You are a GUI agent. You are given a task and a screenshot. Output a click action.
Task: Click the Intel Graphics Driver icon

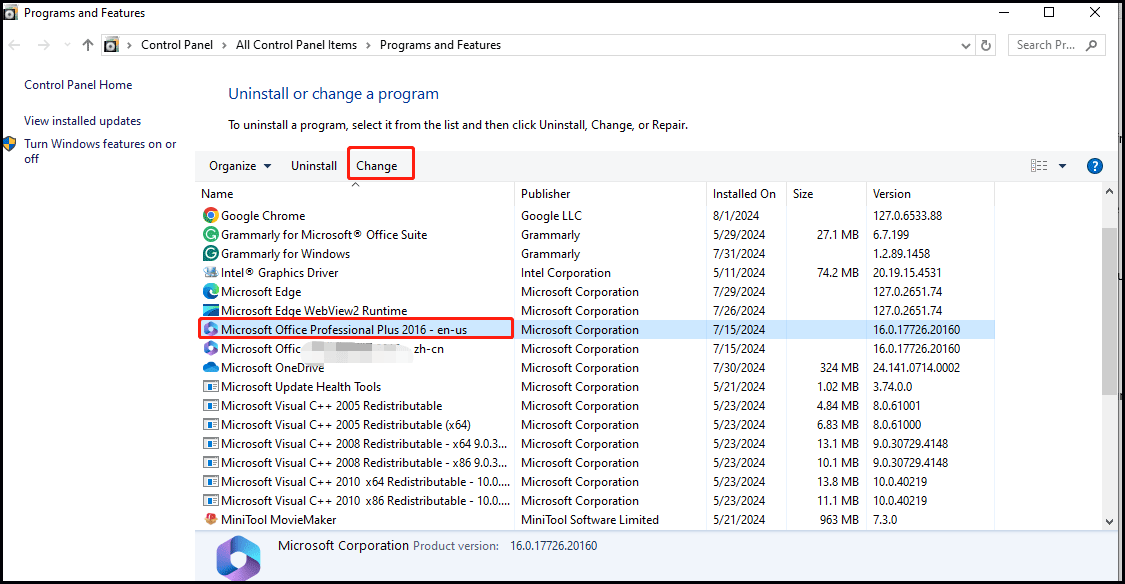point(210,272)
